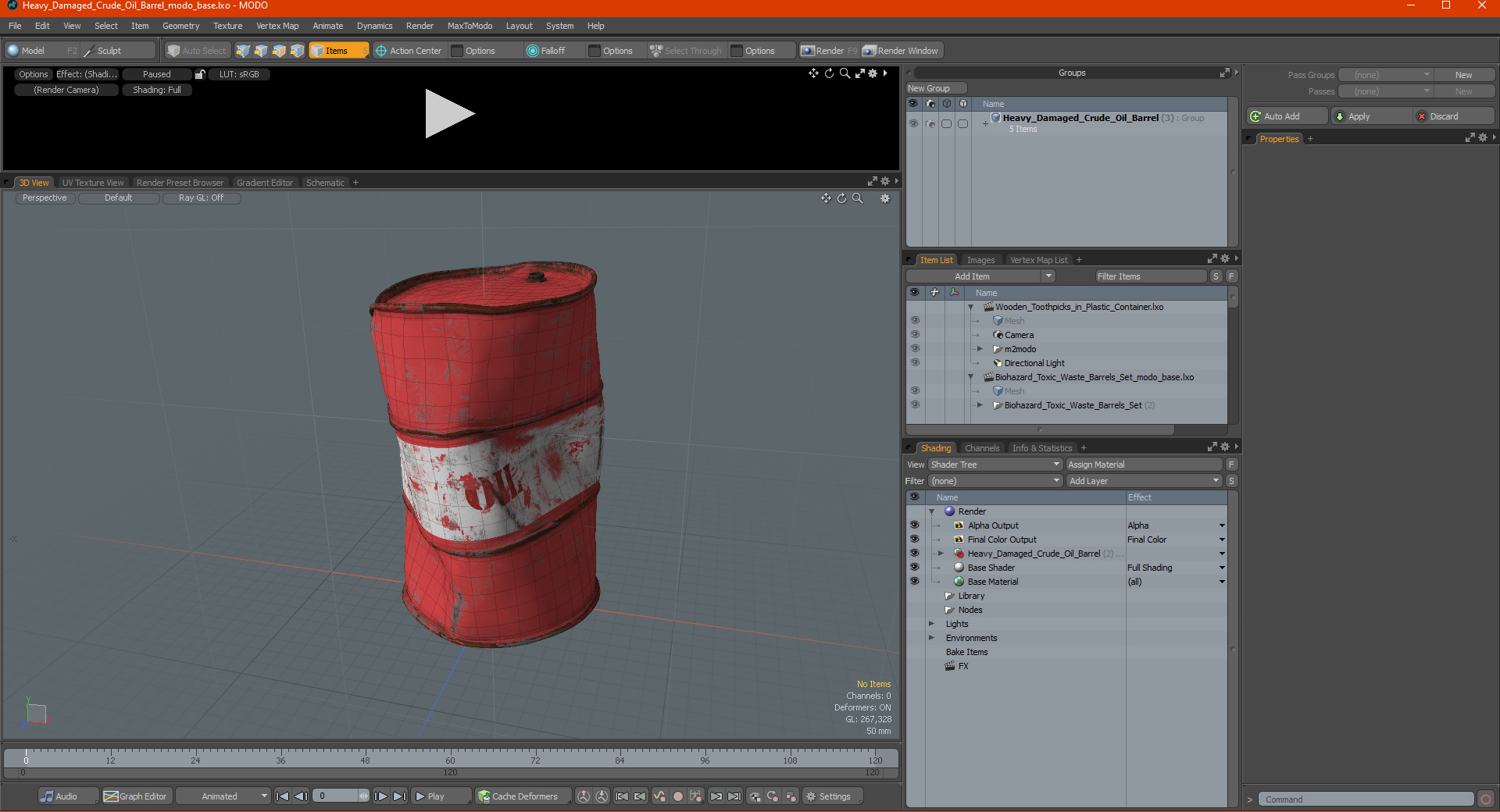1500x812 pixels.
Task: Open the Render Window
Action: point(902,51)
